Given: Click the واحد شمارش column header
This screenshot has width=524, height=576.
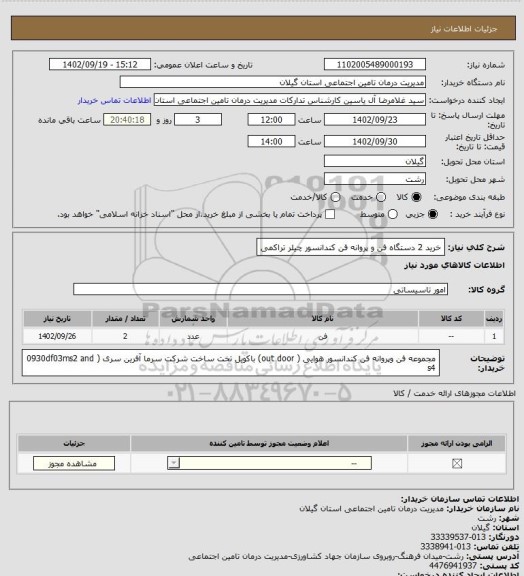Looking at the screenshot, I should coord(193,318).
